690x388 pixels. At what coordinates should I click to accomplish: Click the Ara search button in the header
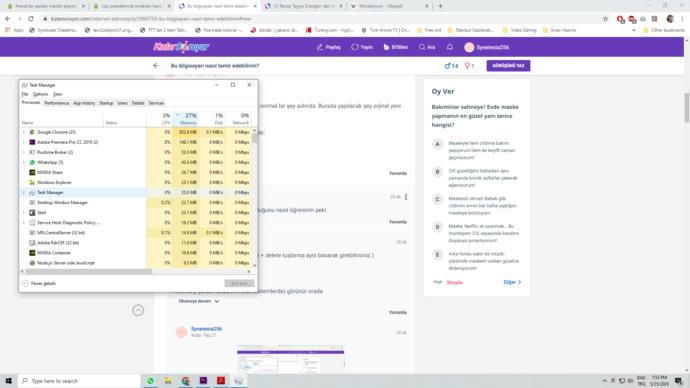tap(427, 47)
